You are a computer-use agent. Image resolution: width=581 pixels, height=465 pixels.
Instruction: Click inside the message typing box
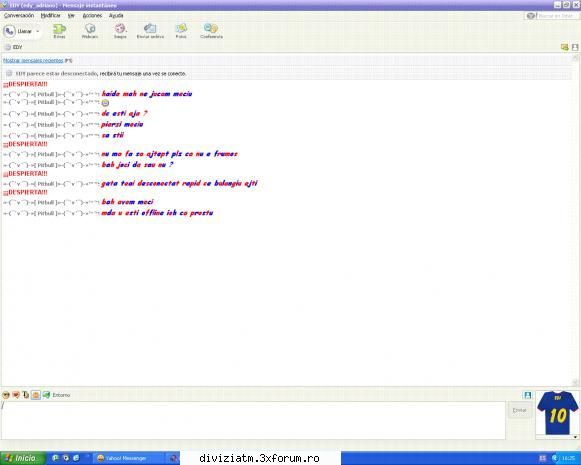(253, 420)
